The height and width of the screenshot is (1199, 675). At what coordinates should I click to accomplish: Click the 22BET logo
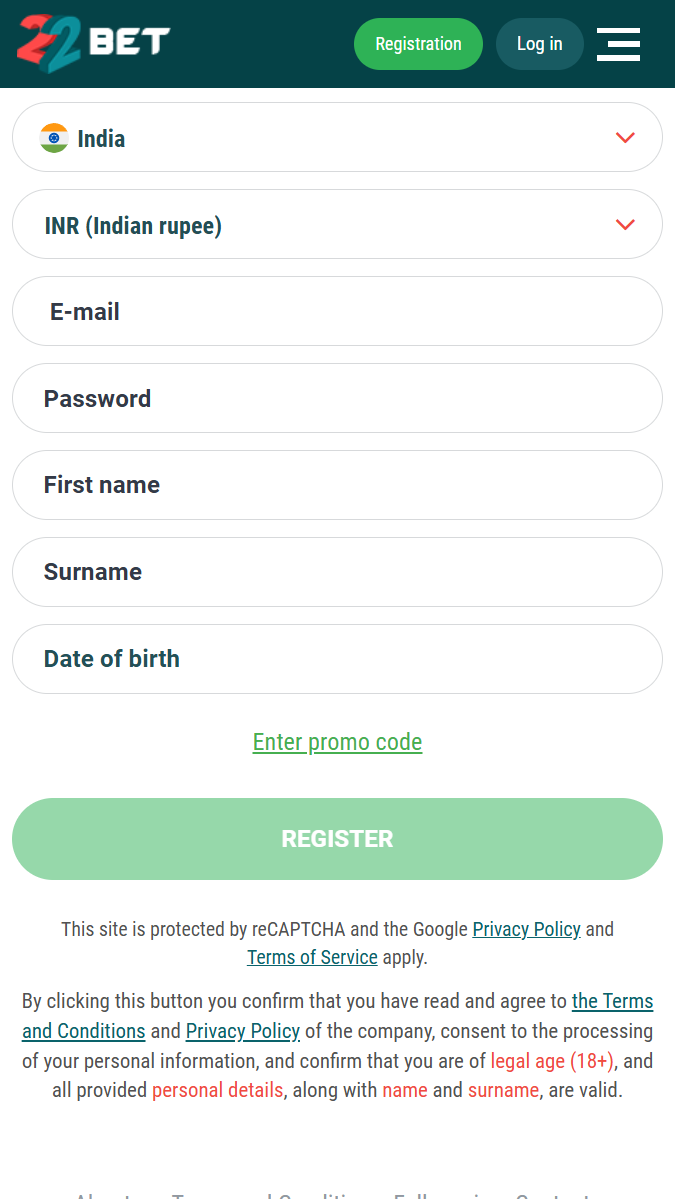coord(93,44)
